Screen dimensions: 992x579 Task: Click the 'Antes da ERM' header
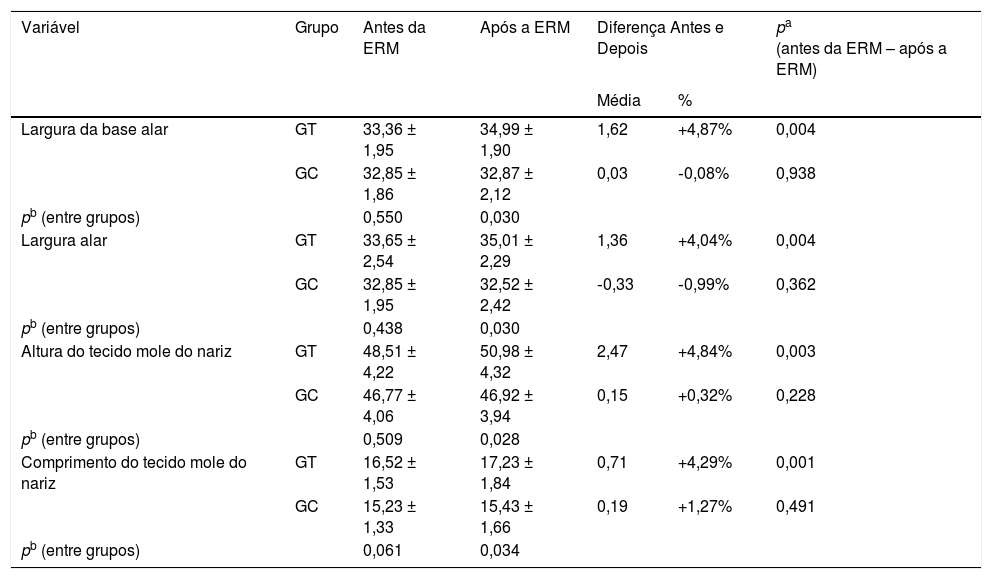point(394,37)
